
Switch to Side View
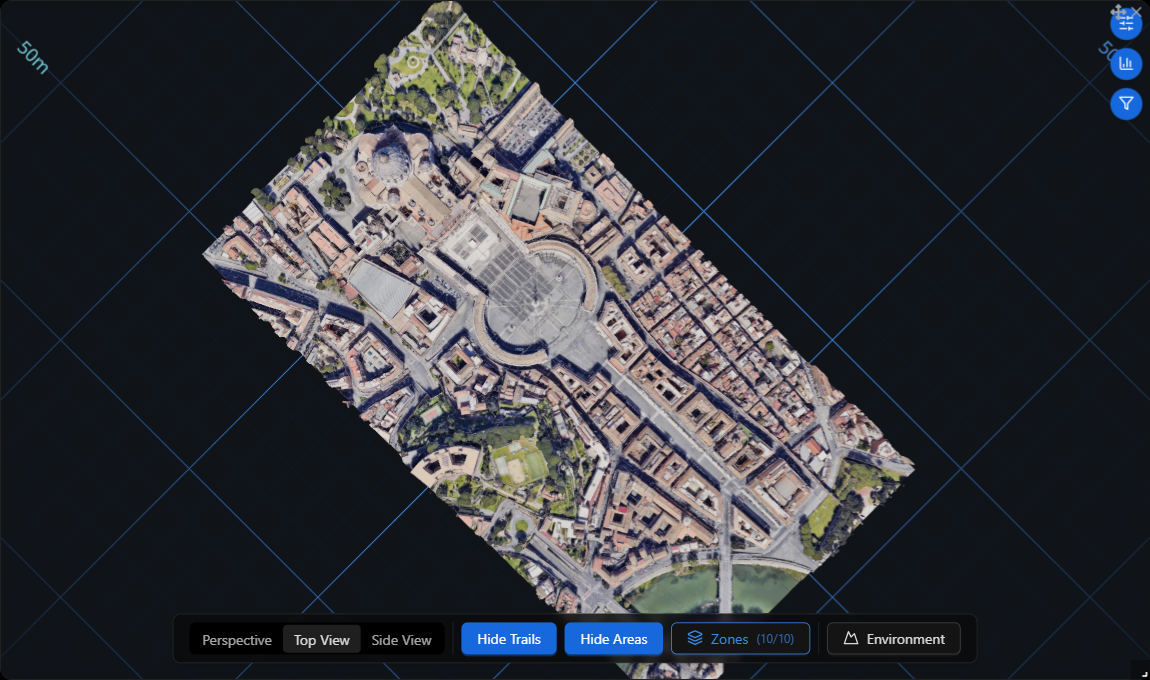[401, 640]
